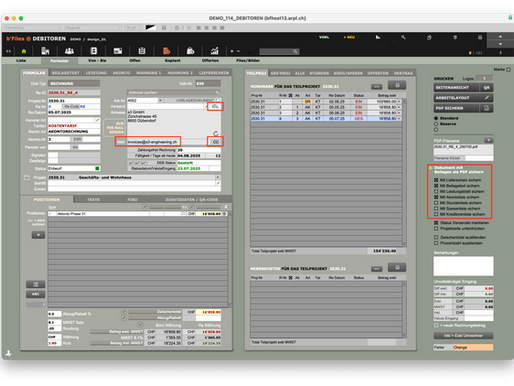Switch to the Offen tab
The width and height of the screenshot is (514, 386).
click(135, 61)
